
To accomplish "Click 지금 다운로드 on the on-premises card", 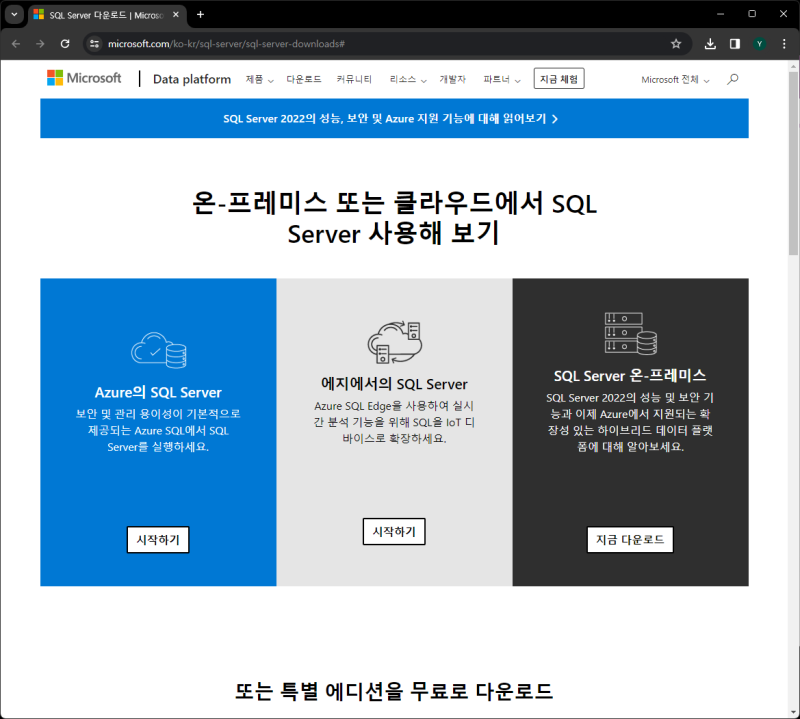I will [x=630, y=539].
